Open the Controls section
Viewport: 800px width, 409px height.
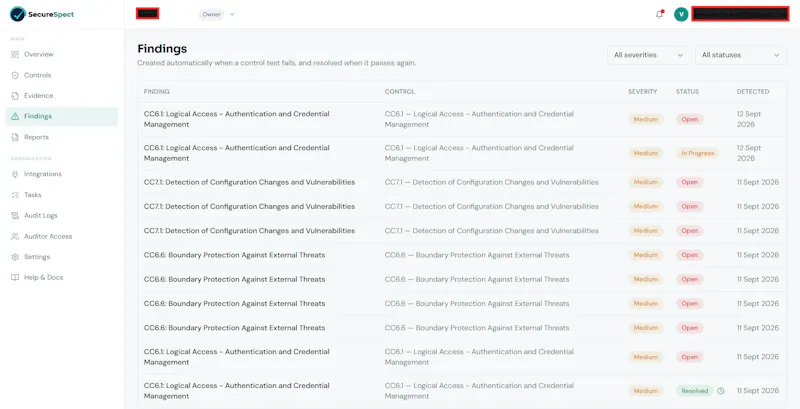61,75
